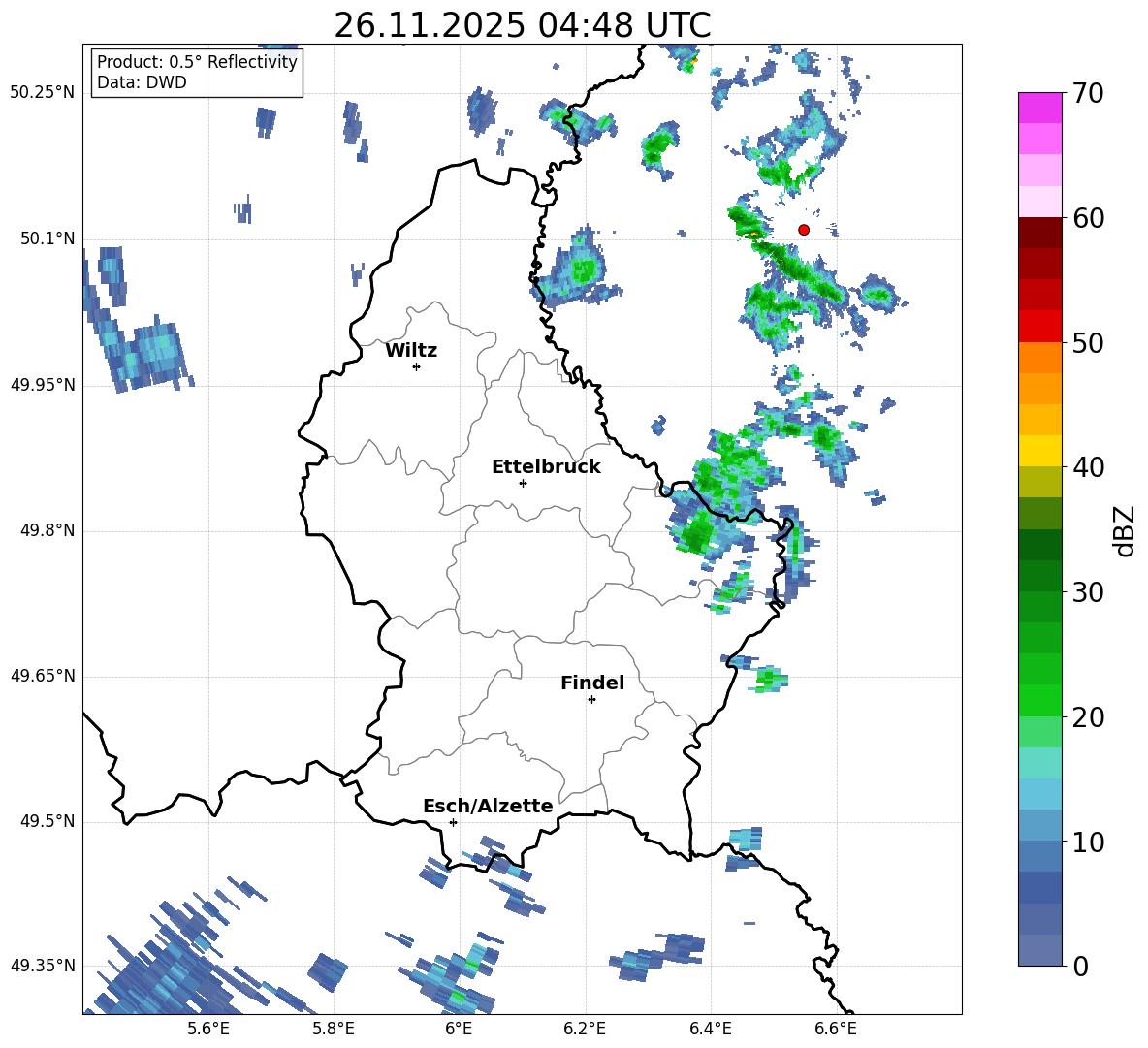Click the dBZ colorbar axis label
The image size is (1148, 1048).
tap(1126, 530)
